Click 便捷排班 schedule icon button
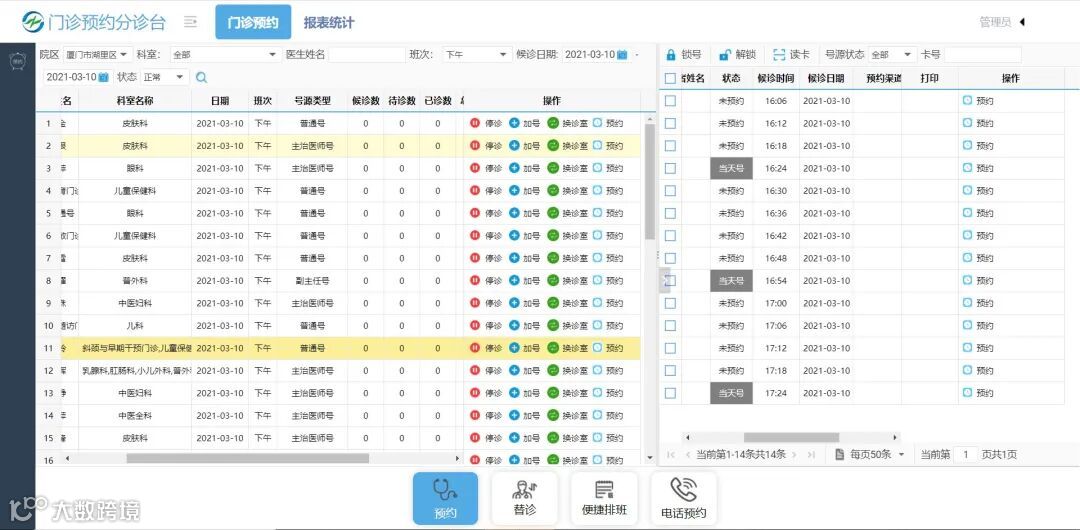 click(603, 498)
